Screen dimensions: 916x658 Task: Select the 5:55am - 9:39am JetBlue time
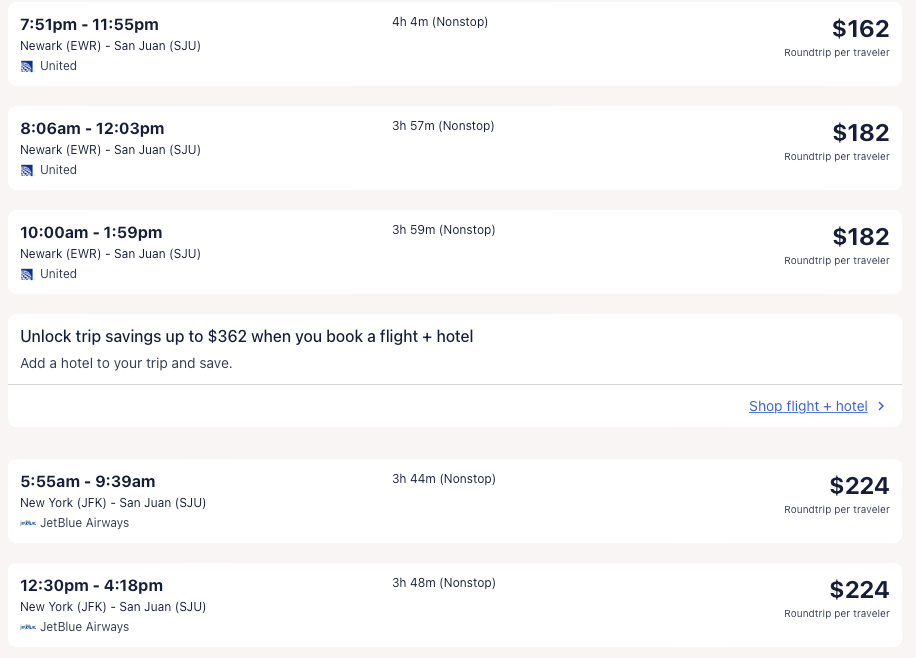[x=88, y=481]
